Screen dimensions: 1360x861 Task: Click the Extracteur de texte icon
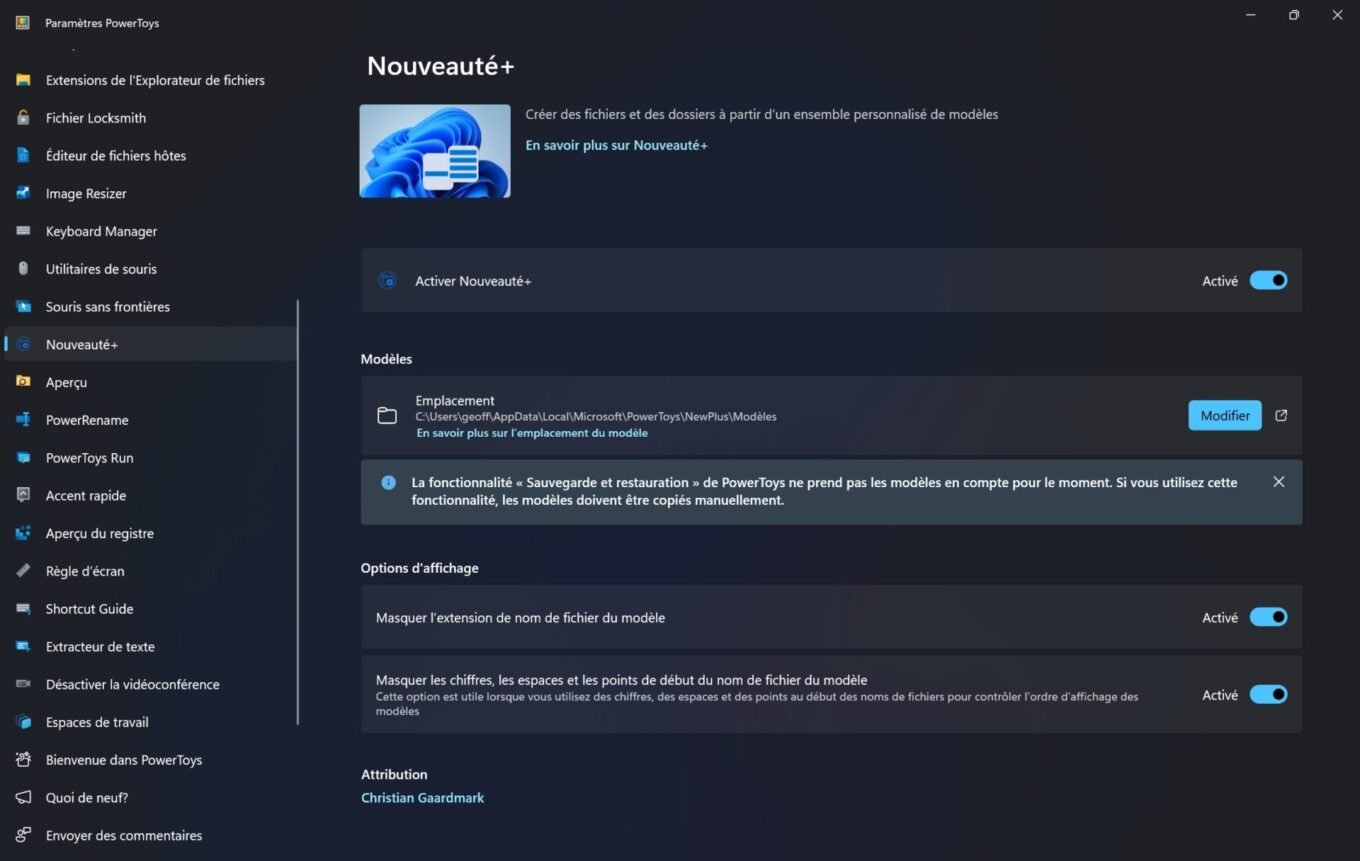[23, 647]
